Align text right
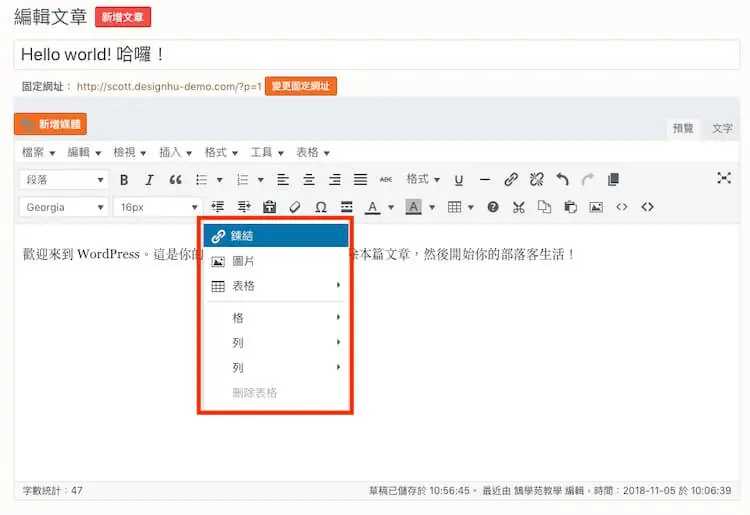 pyautogui.click(x=335, y=180)
